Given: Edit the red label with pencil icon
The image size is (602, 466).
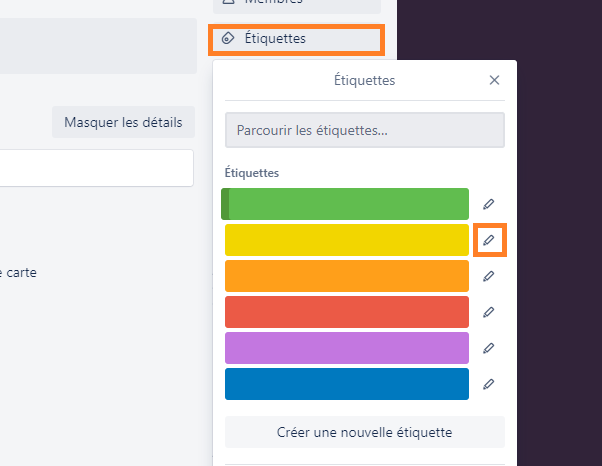Looking at the screenshot, I should [x=488, y=312].
